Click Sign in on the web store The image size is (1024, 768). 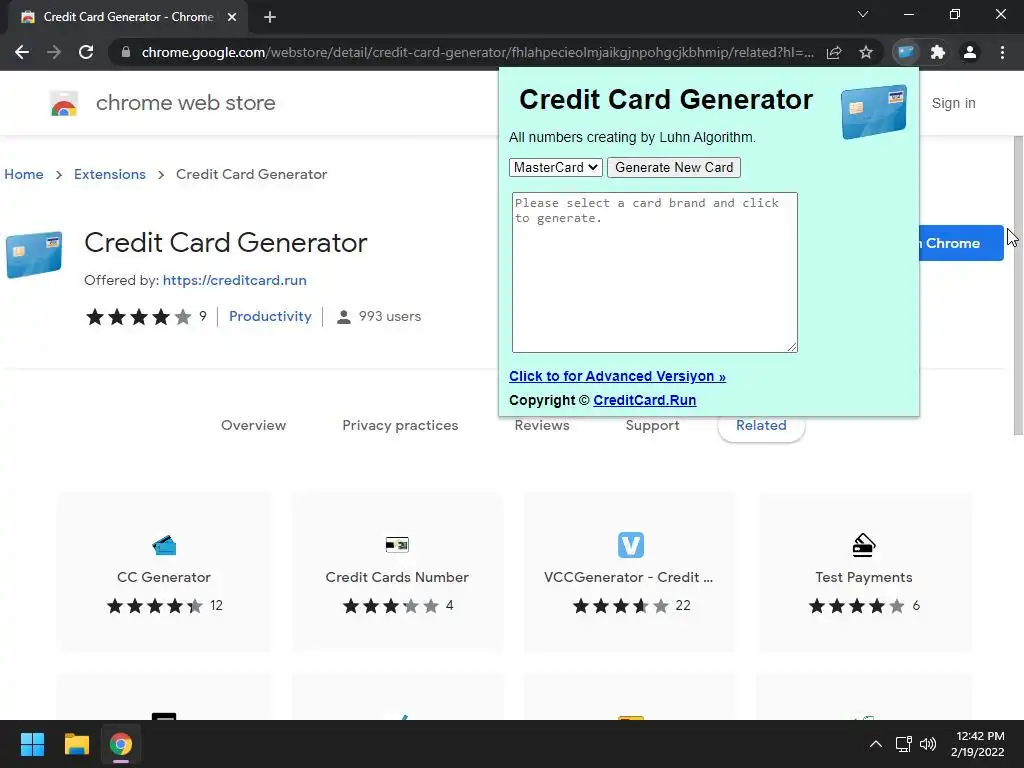pos(953,103)
